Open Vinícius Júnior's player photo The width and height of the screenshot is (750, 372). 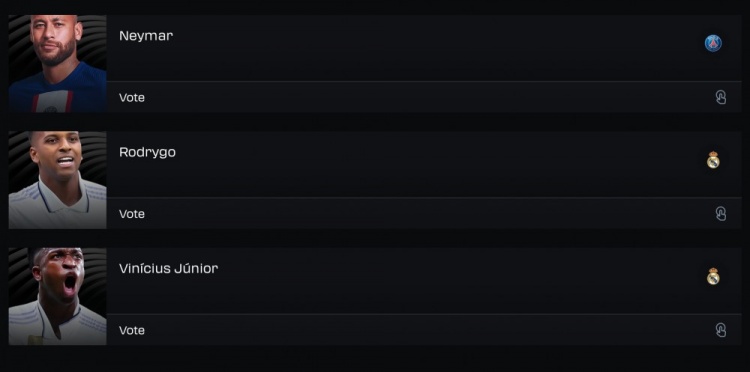[x=57, y=296]
